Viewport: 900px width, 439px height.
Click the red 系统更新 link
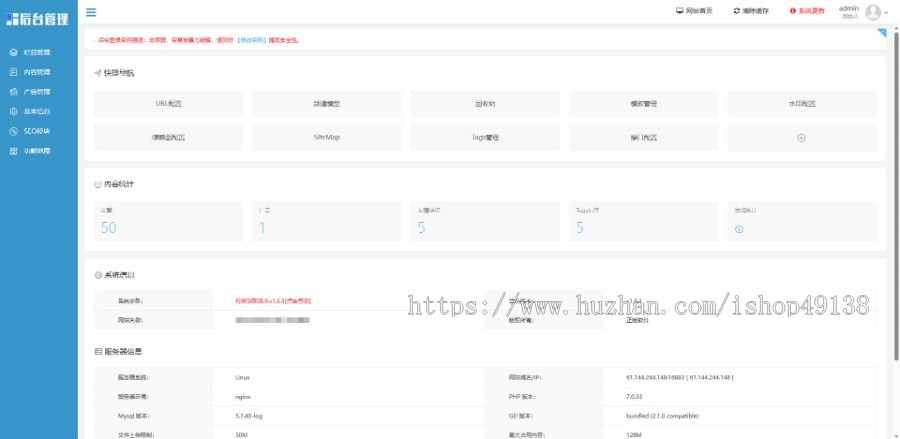tap(812, 11)
